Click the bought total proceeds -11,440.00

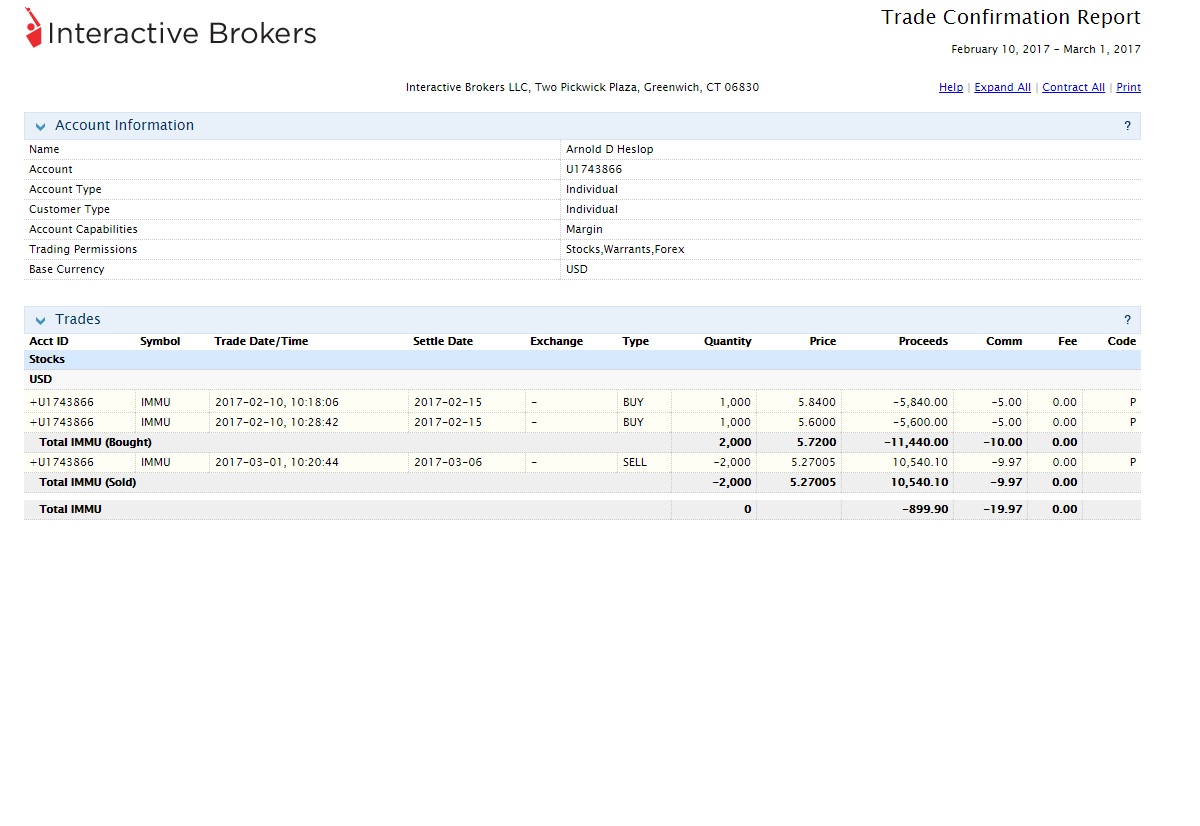click(x=916, y=442)
